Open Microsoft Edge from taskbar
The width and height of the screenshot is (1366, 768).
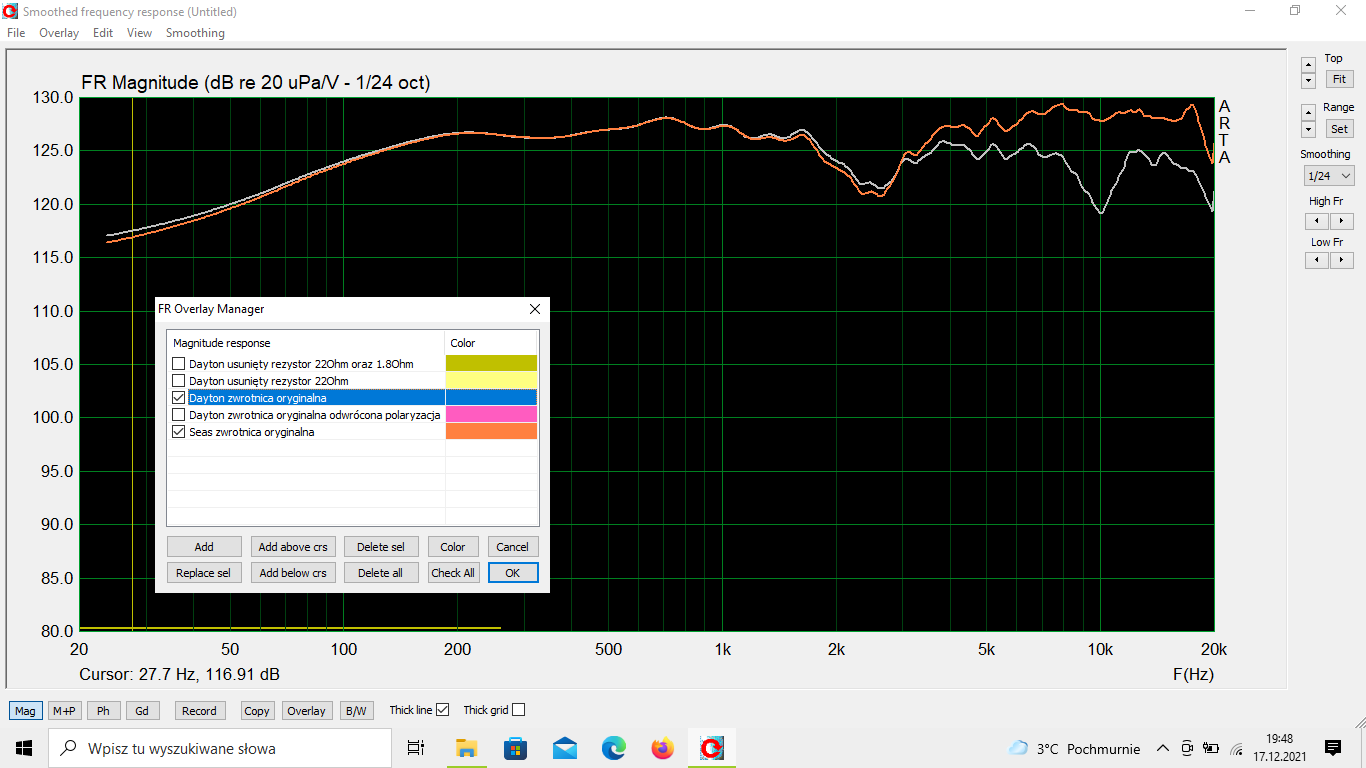click(x=613, y=748)
